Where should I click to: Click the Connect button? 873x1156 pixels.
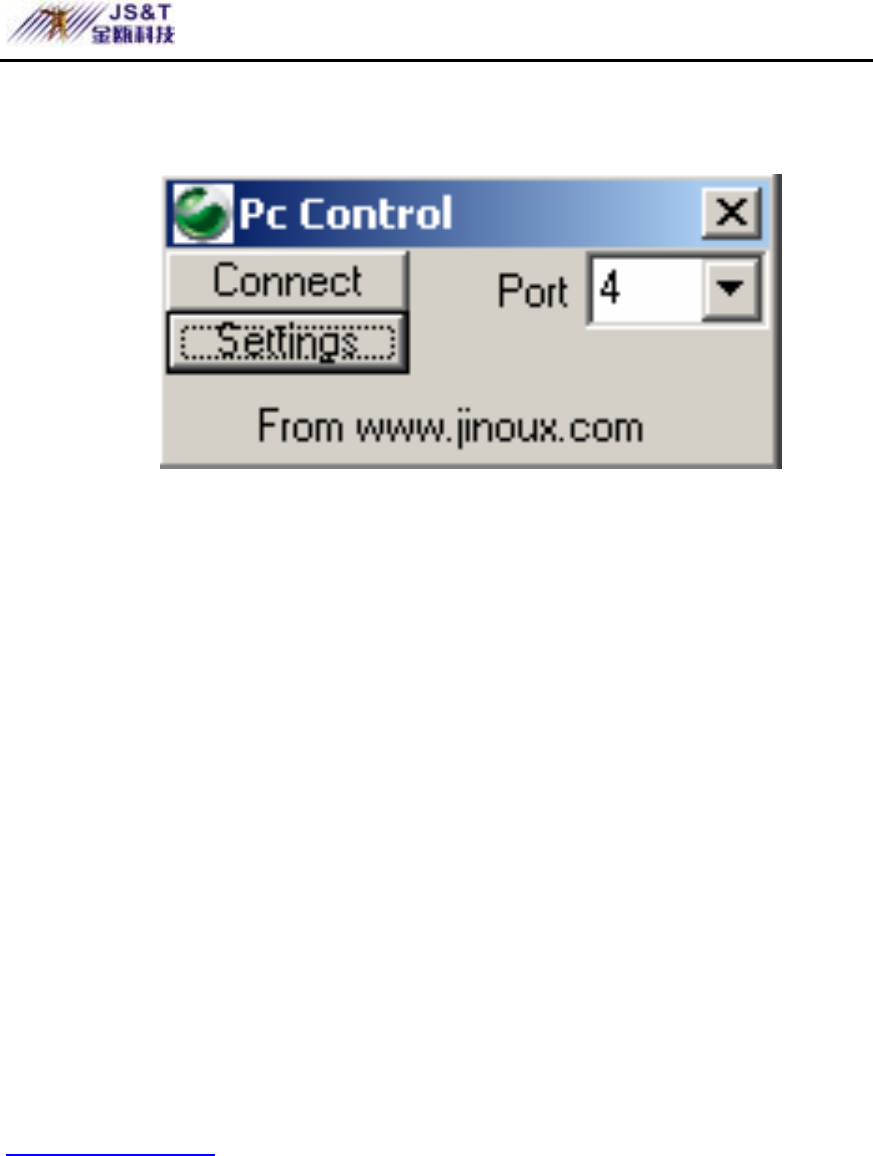(287, 281)
